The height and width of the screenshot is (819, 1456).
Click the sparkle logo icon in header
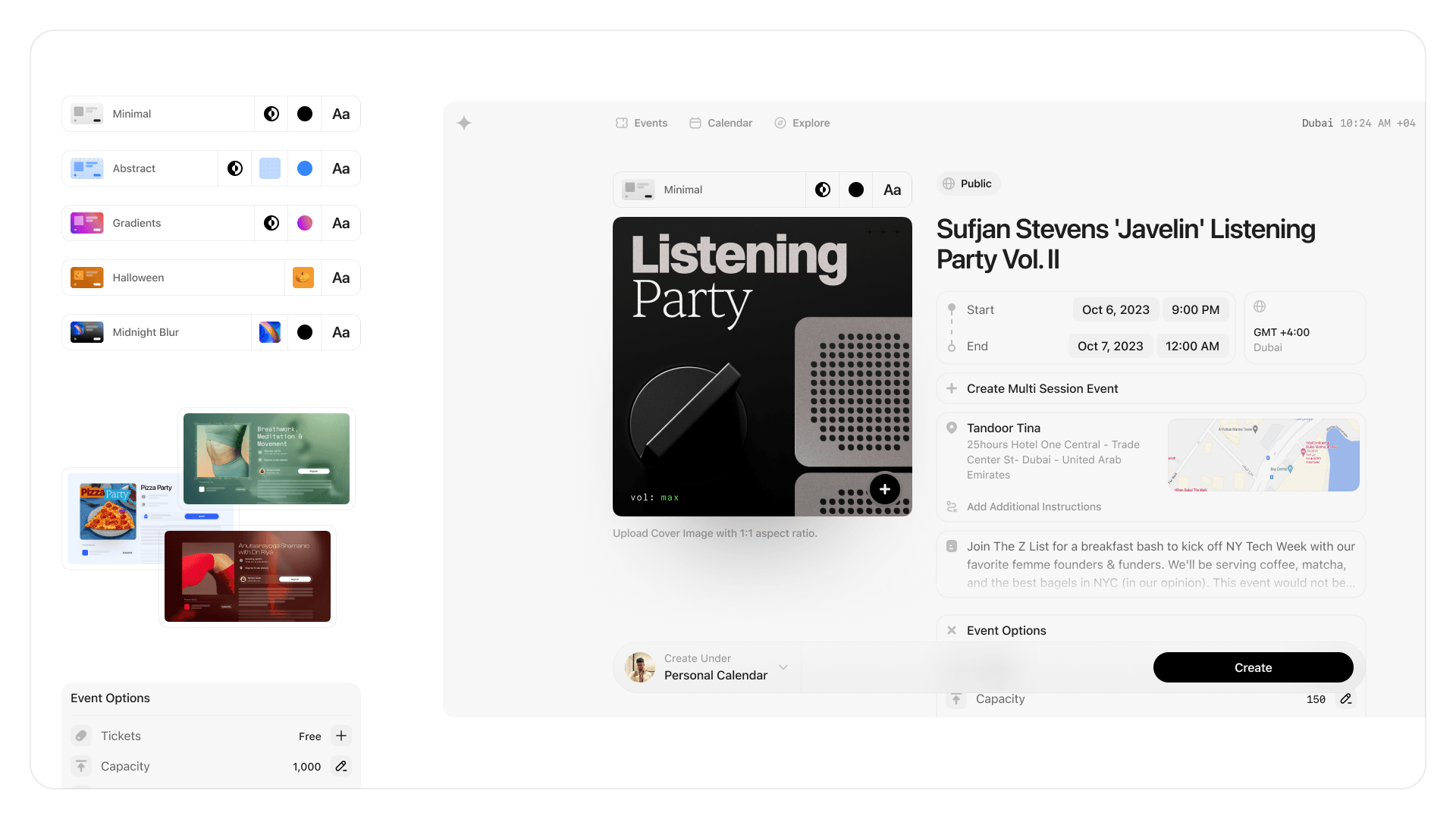pos(464,123)
